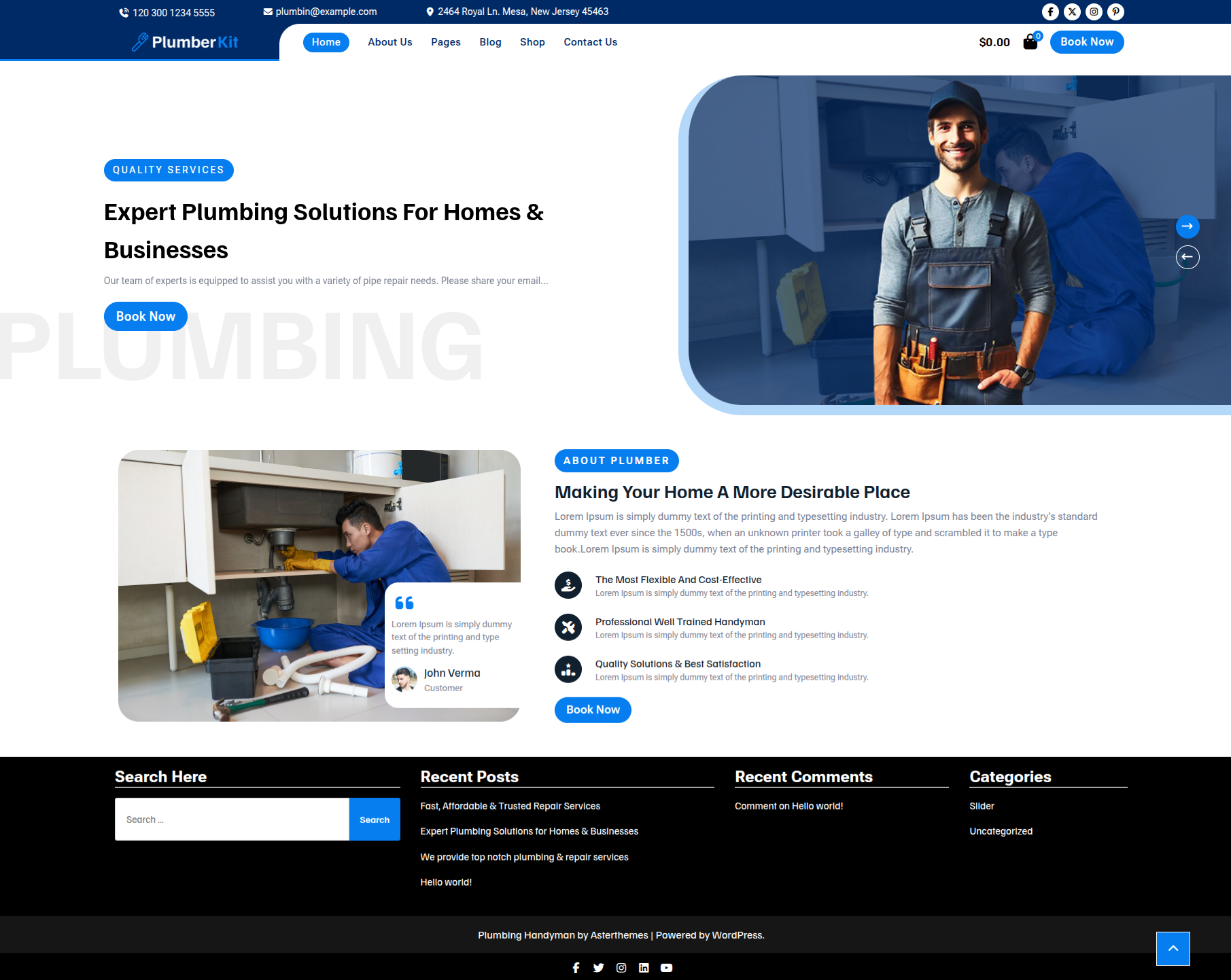
Task: Click the Pinterest icon in top bar
Action: tap(1115, 12)
